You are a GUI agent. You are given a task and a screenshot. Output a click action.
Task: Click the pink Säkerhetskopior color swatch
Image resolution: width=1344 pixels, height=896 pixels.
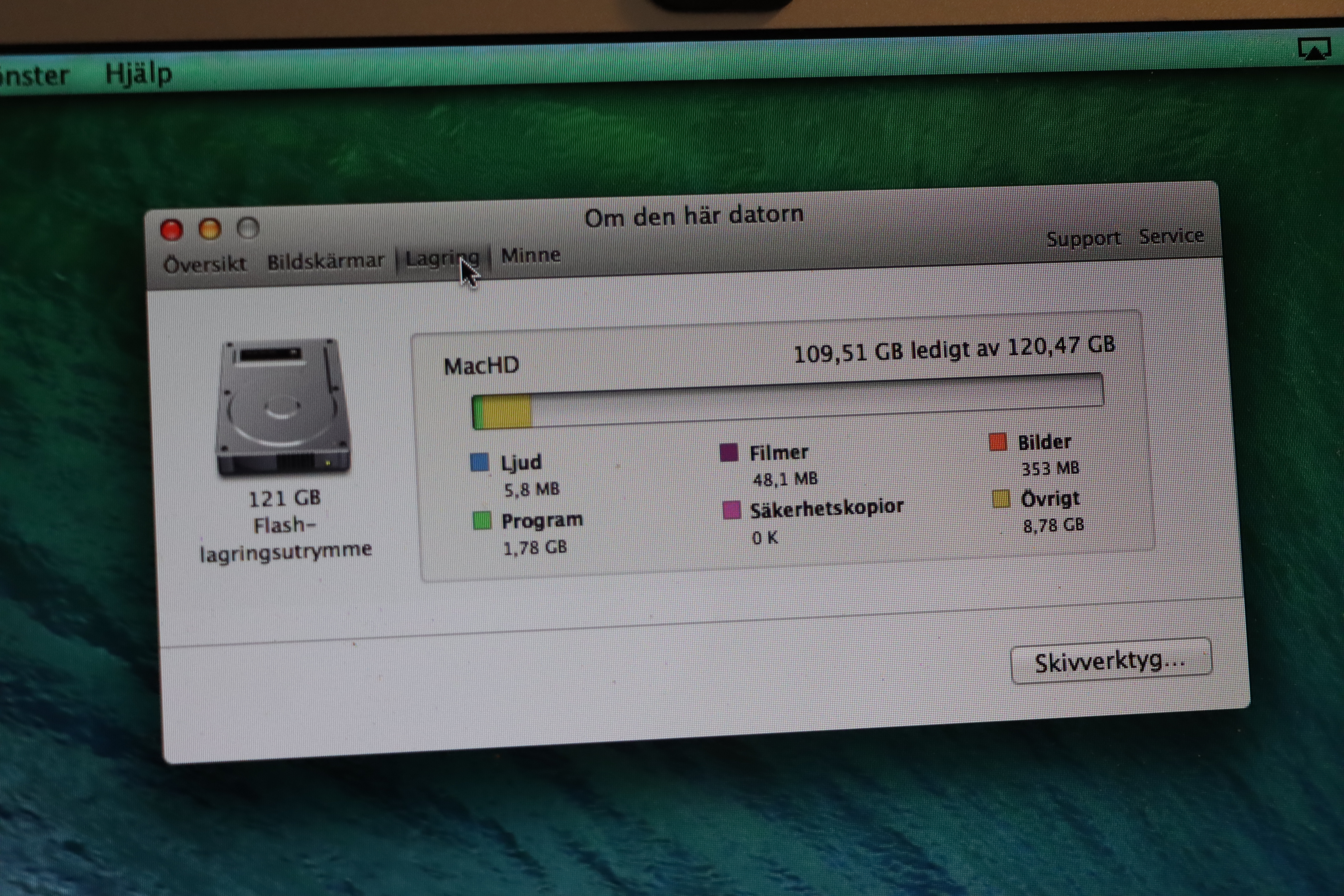point(731,510)
